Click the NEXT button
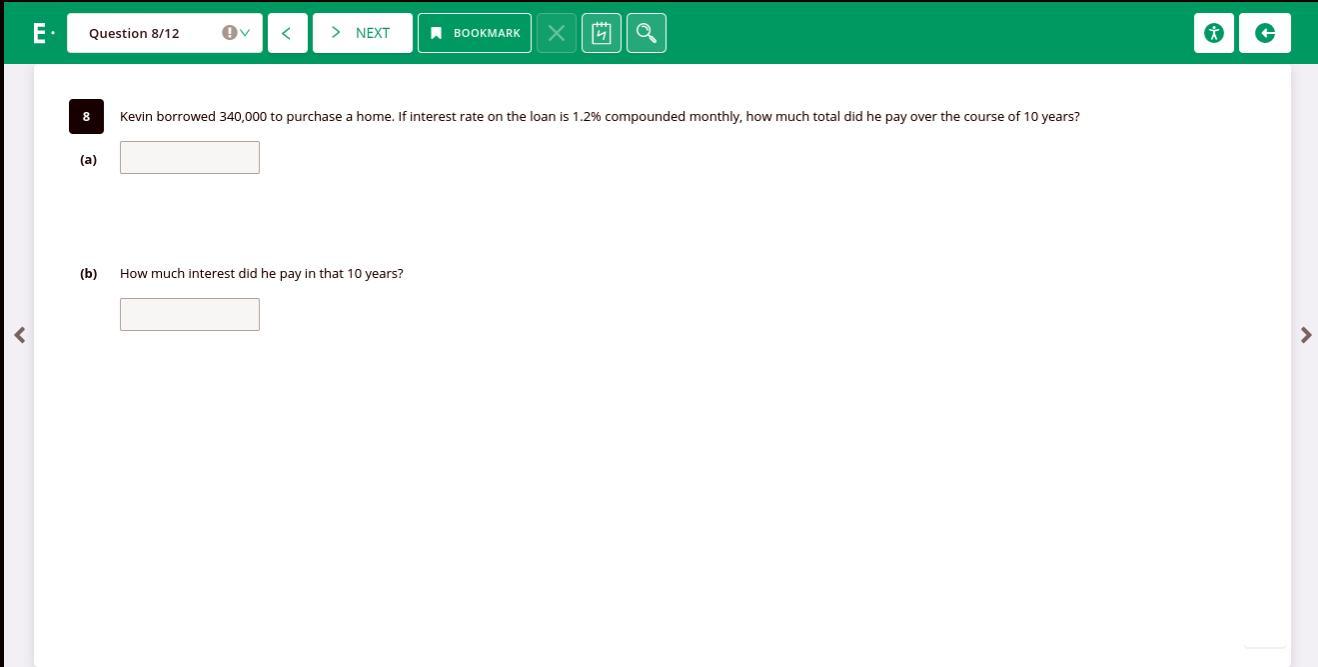This screenshot has width=1318, height=667. point(362,33)
